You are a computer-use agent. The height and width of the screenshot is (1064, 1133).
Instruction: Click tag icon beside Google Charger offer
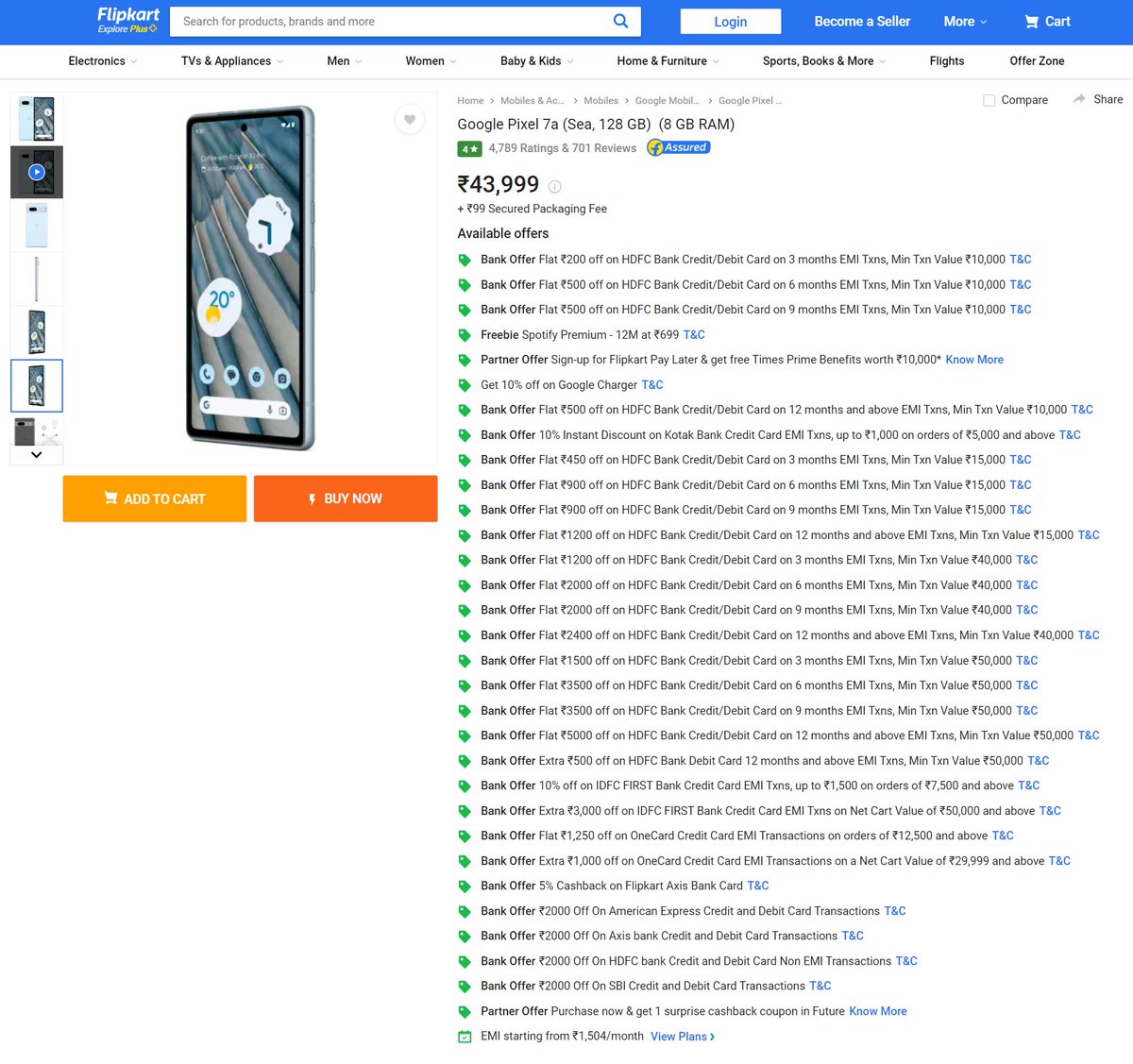(x=465, y=385)
